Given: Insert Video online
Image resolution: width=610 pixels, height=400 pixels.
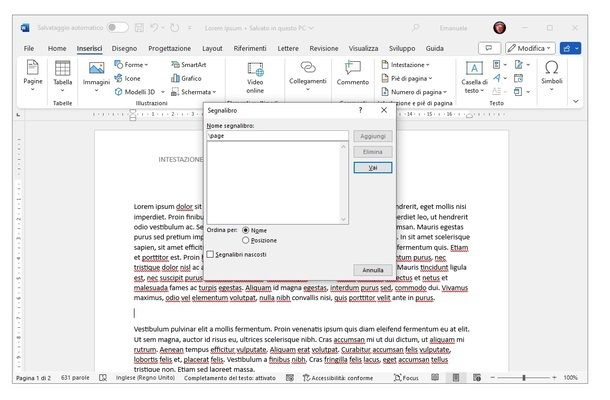Looking at the screenshot, I should (x=255, y=77).
